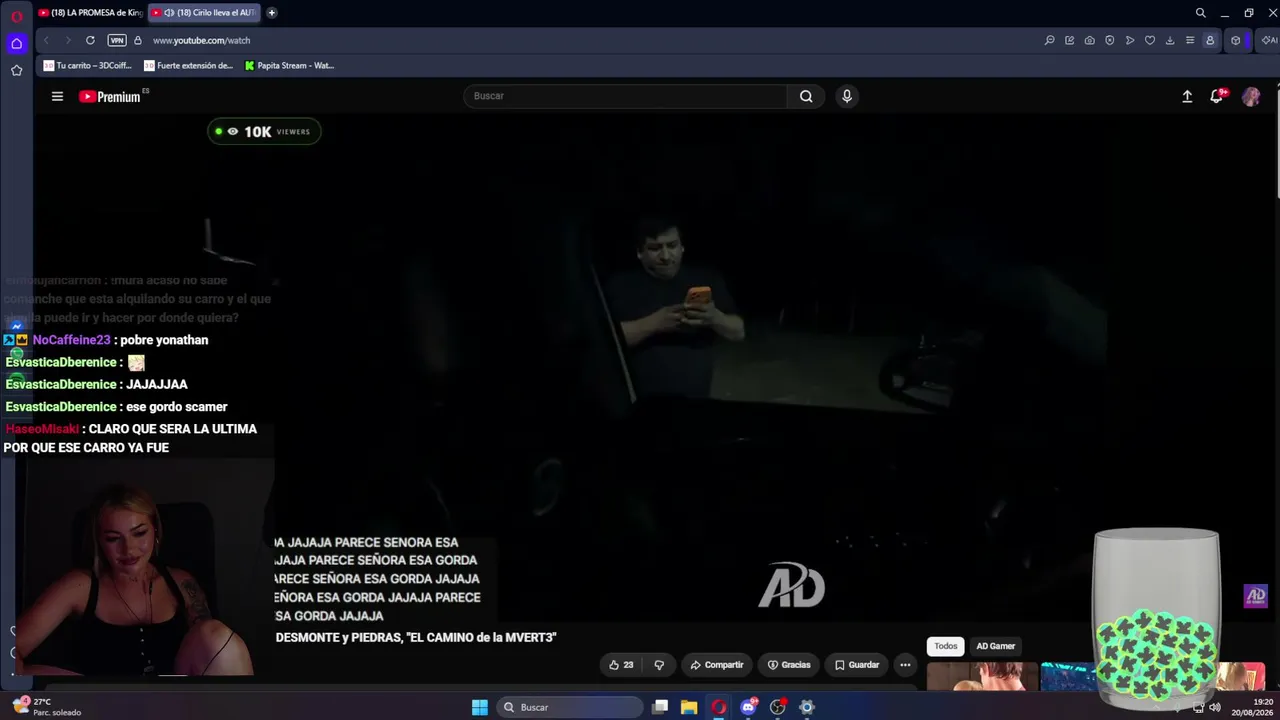The height and width of the screenshot is (720, 1280).
Task: Open 'Tu carrito – 3DCoiff...' bookmark
Action: pyautogui.click(x=87, y=65)
